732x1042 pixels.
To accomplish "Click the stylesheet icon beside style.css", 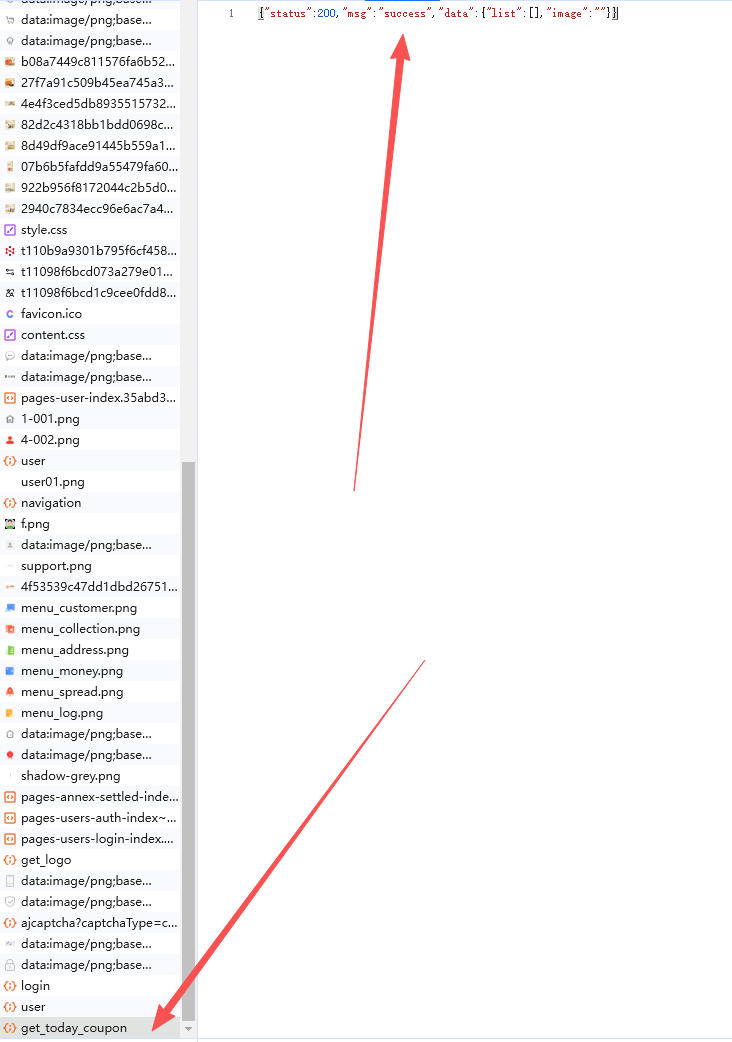I will (x=10, y=230).
